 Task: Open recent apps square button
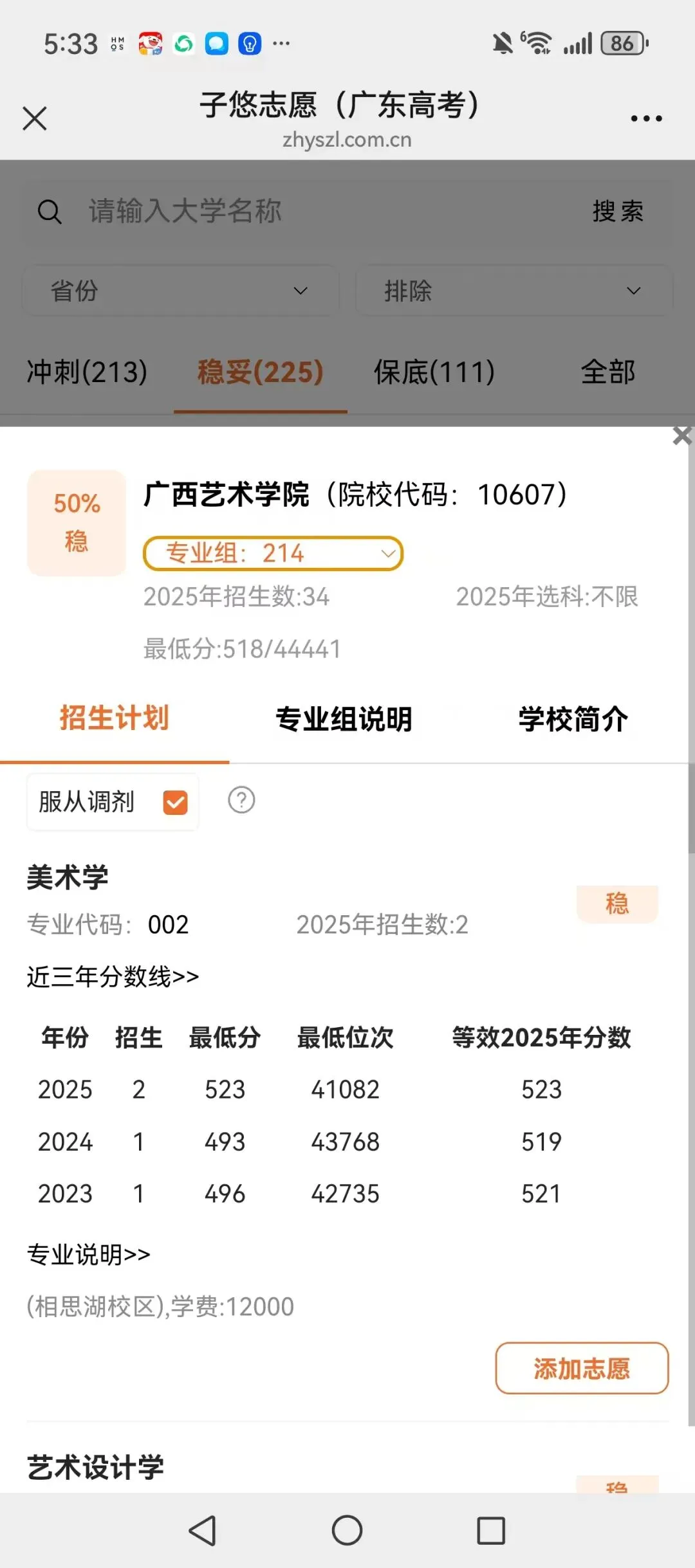[x=491, y=1530]
